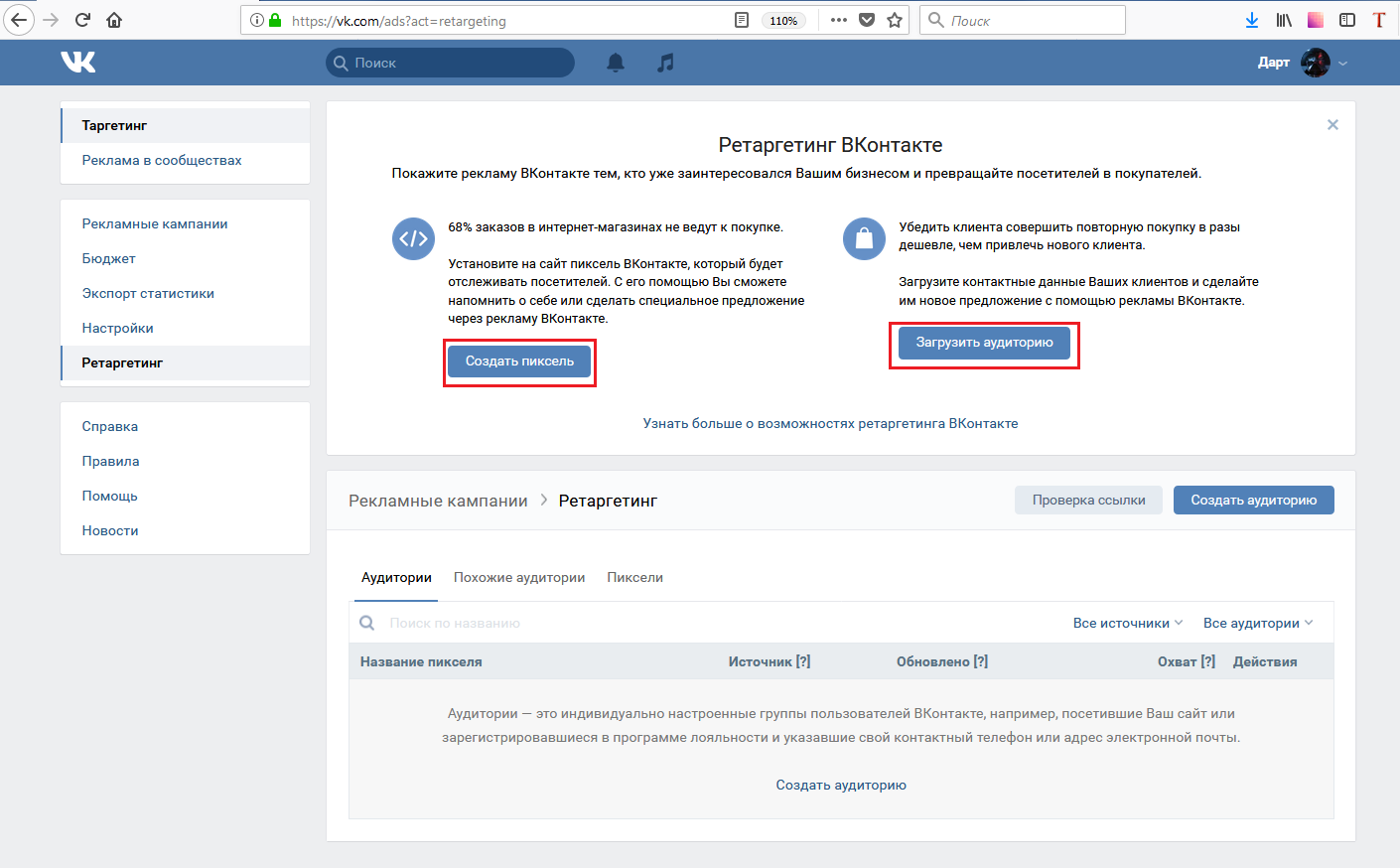Focus the VK header search field
The image size is (1400, 868).
point(450,63)
